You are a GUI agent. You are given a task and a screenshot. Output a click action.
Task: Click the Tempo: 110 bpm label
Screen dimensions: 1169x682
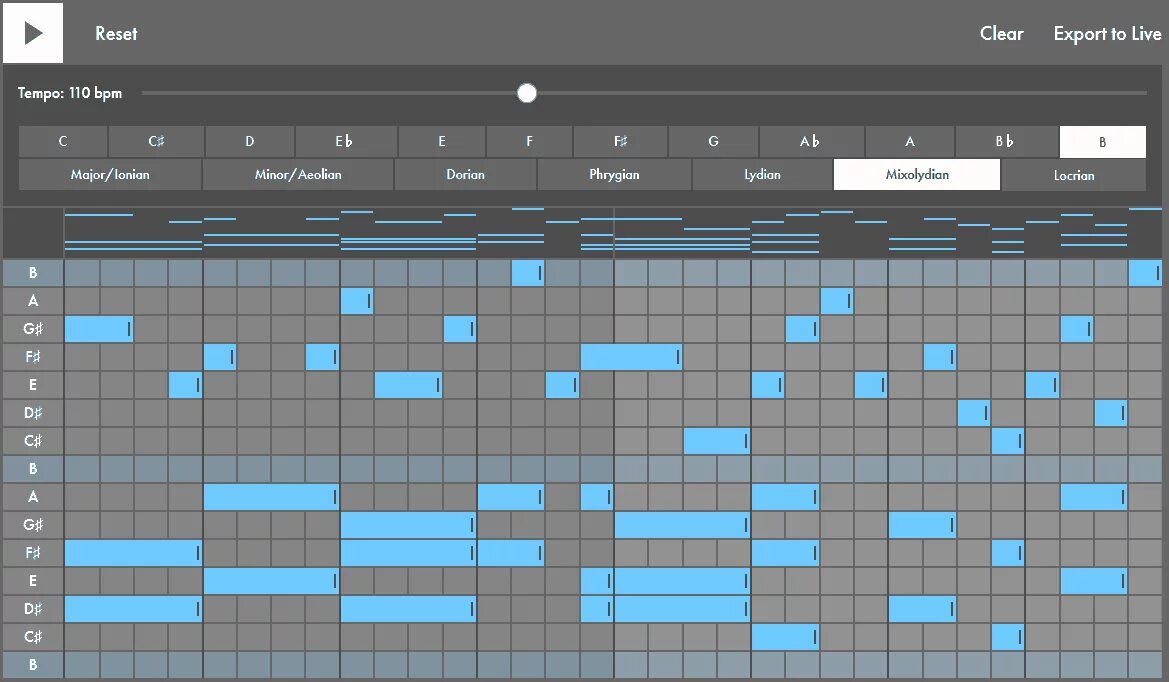70,93
